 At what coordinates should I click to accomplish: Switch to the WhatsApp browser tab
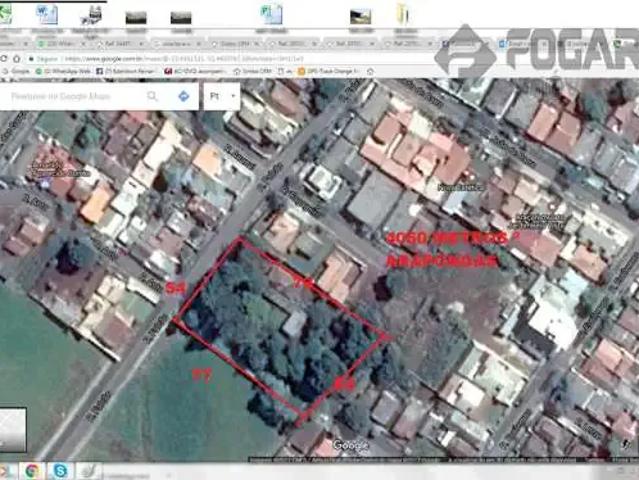[62, 44]
